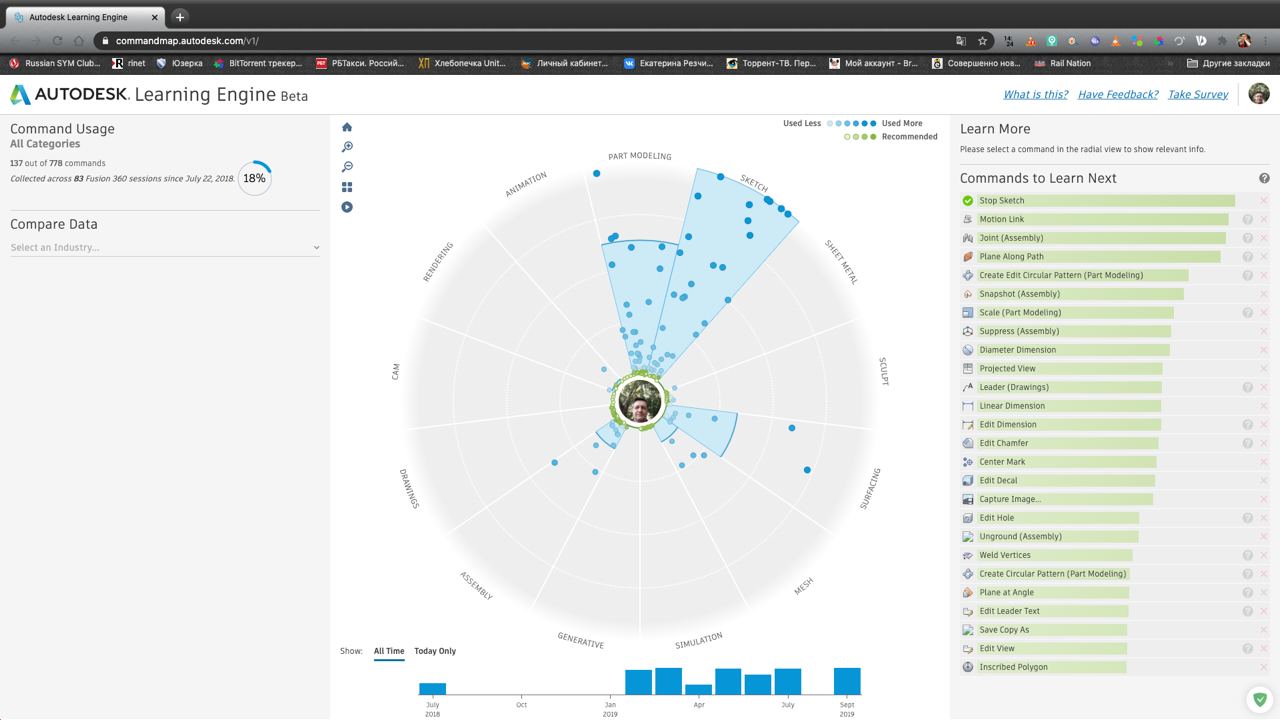Click the Edit Chamfer command icon

point(967,443)
